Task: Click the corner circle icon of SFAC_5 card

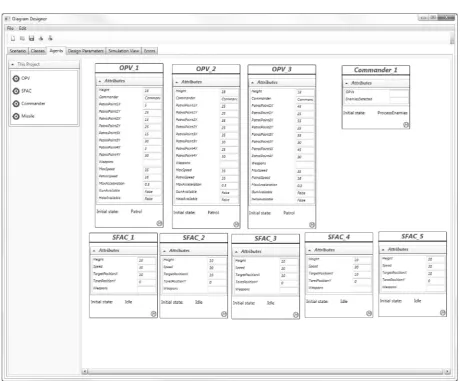Action: point(442,313)
